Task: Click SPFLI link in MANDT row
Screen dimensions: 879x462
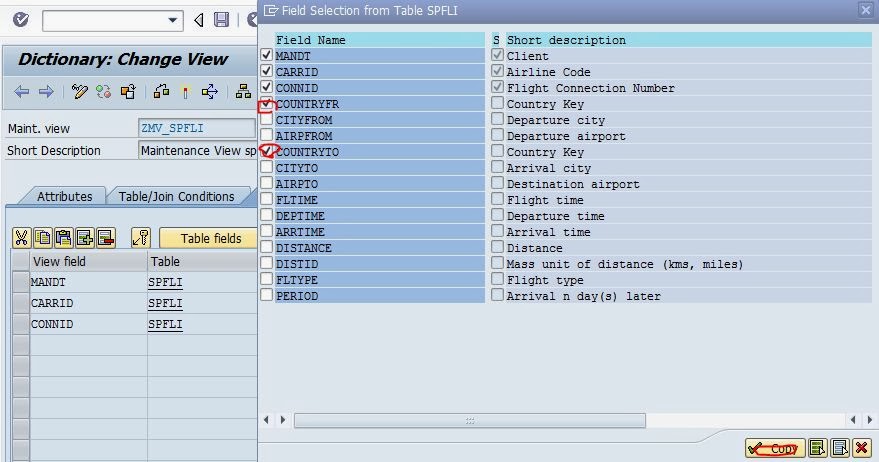Action: (x=165, y=283)
